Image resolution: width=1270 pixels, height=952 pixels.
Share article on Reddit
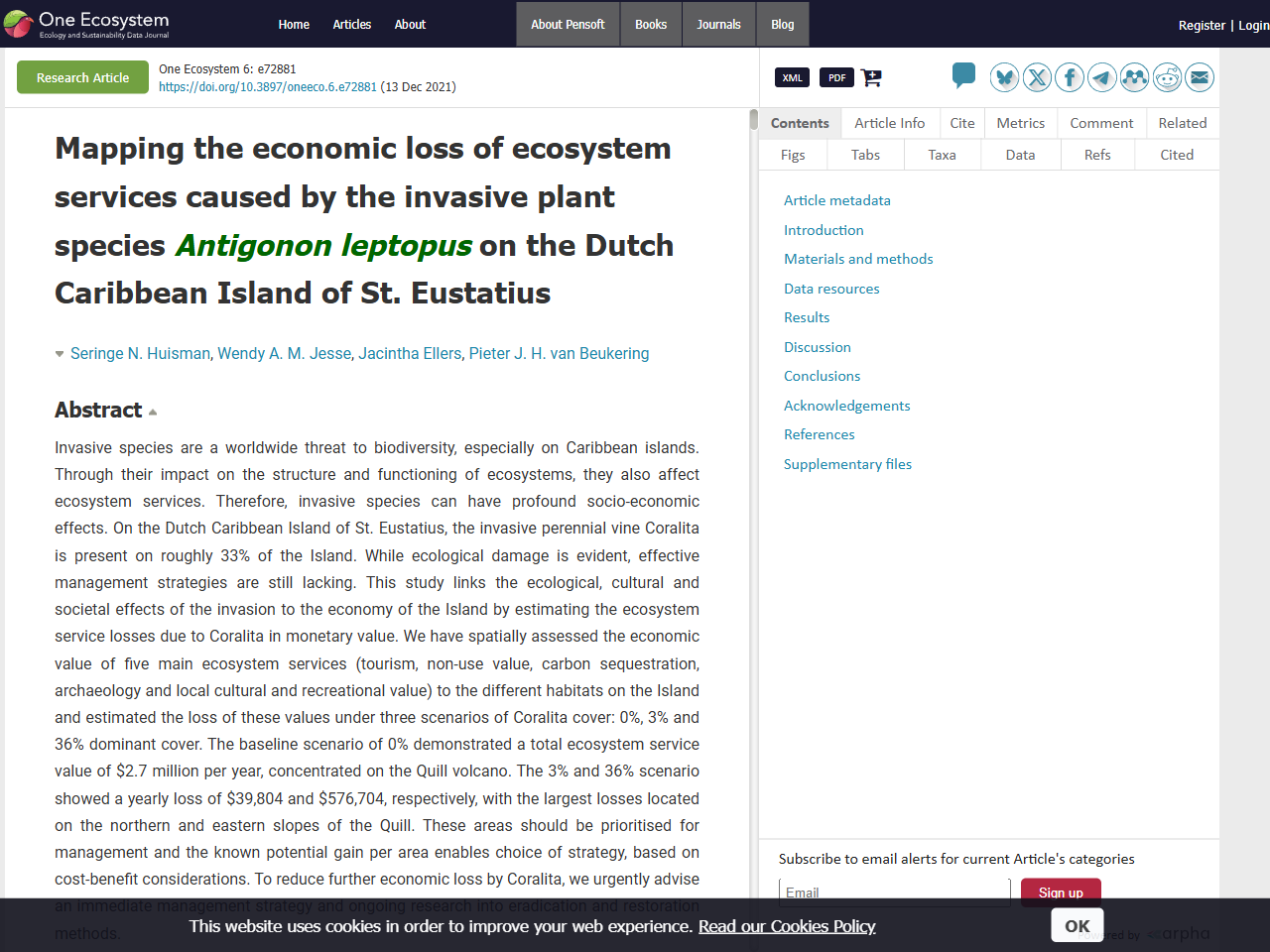tap(1168, 77)
